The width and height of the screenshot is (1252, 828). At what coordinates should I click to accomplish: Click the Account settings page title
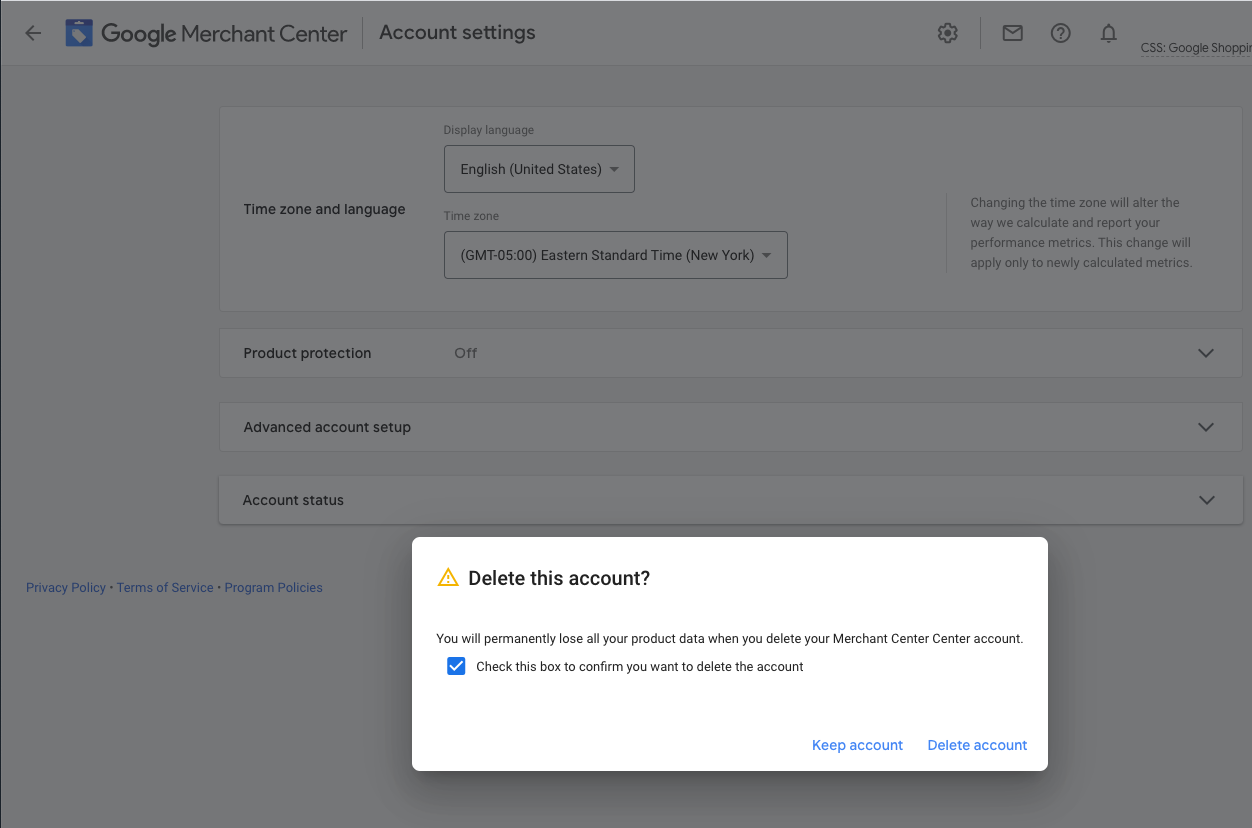pyautogui.click(x=457, y=33)
